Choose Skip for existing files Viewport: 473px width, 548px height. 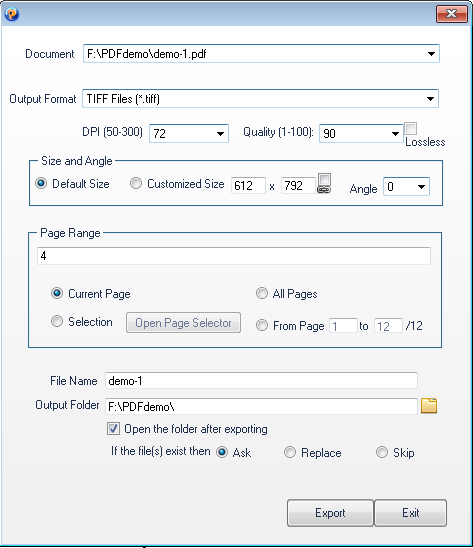pyautogui.click(x=381, y=452)
